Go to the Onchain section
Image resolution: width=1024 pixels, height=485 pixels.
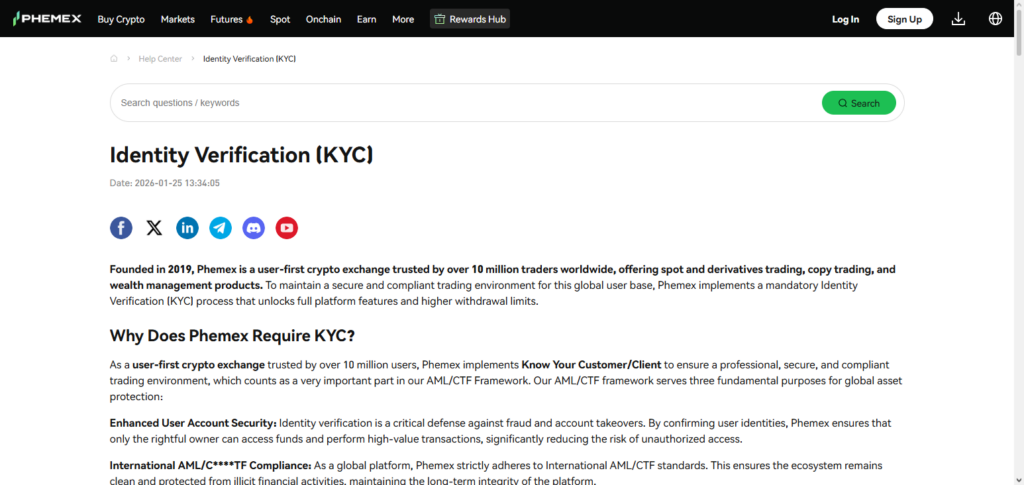323,19
